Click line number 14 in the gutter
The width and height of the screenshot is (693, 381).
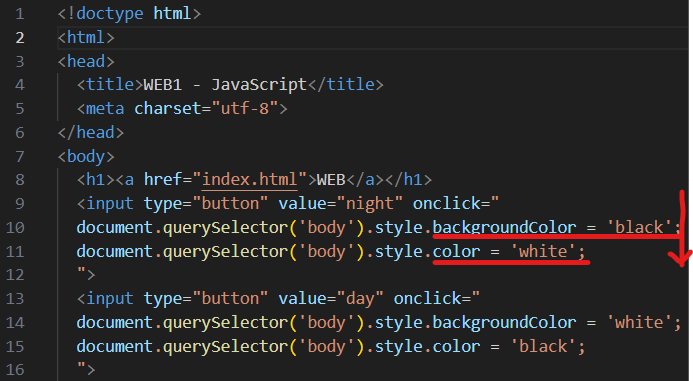pyautogui.click(x=15, y=323)
